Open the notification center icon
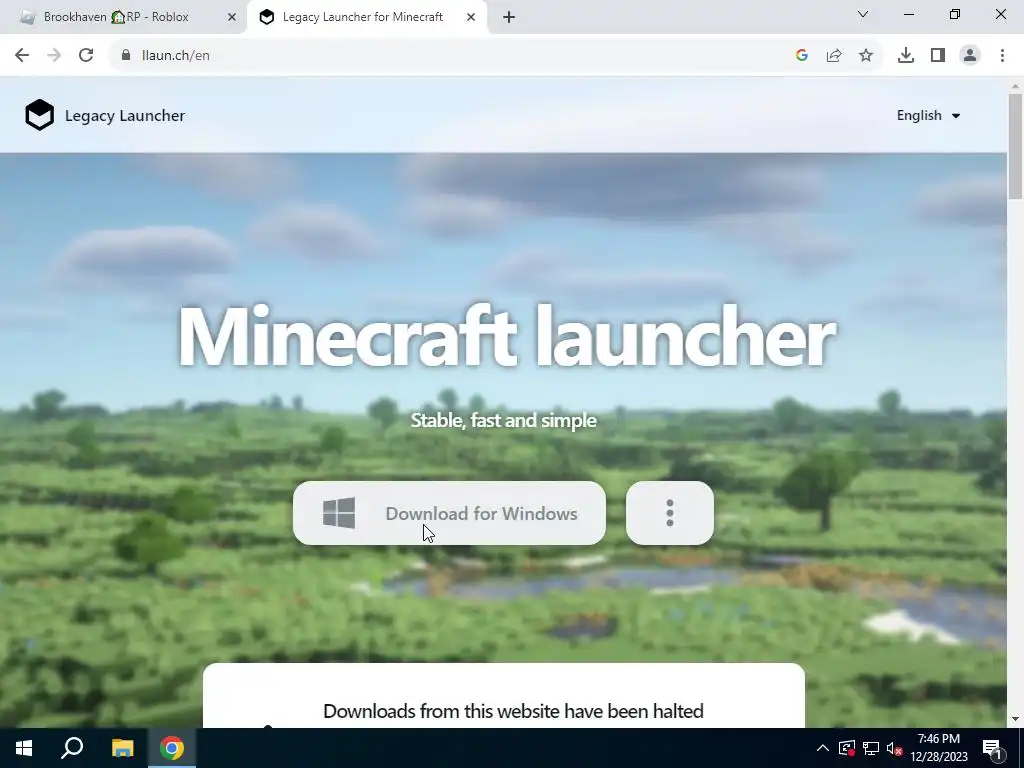This screenshot has height=768, width=1024. (x=992, y=748)
